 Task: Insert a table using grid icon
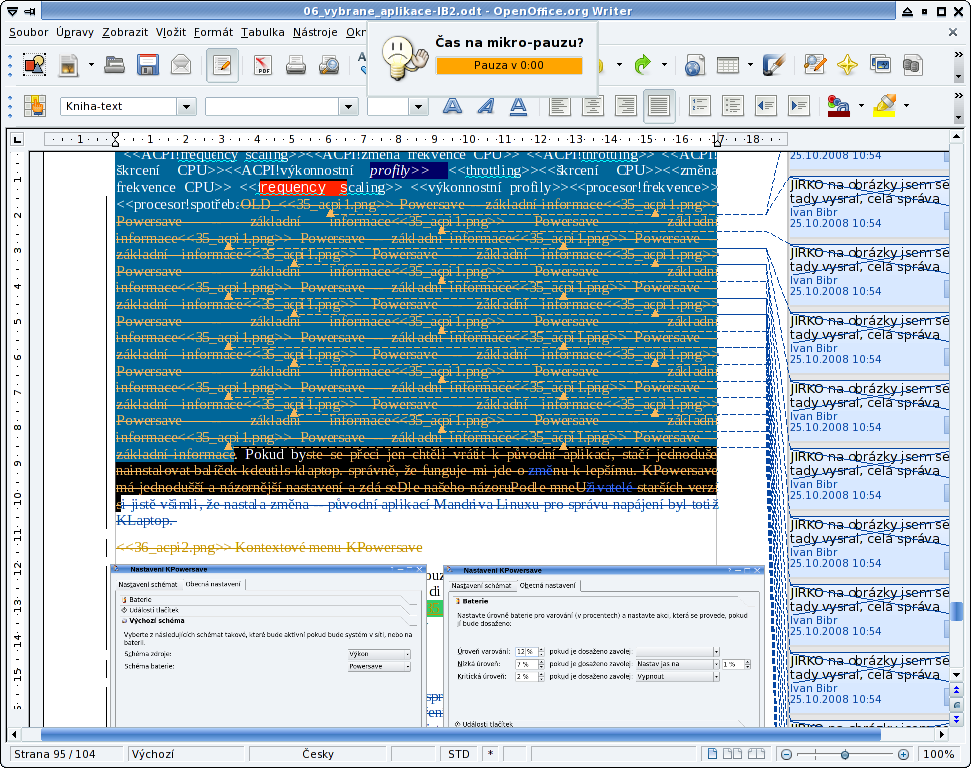tap(728, 65)
